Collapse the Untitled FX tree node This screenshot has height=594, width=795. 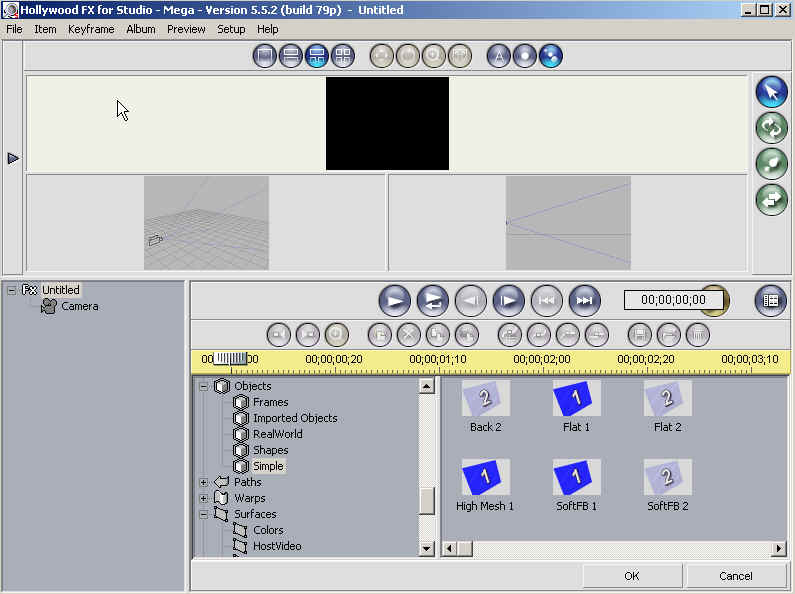tap(12, 290)
